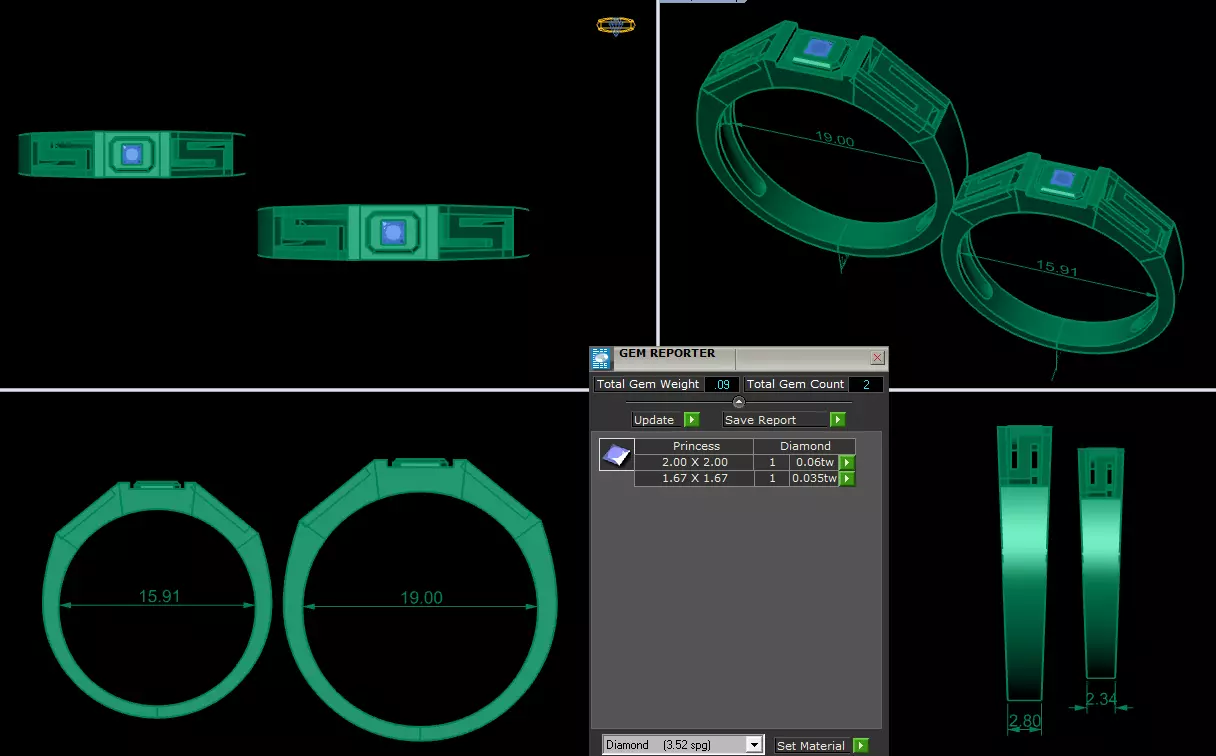Click the Update button

point(657,420)
